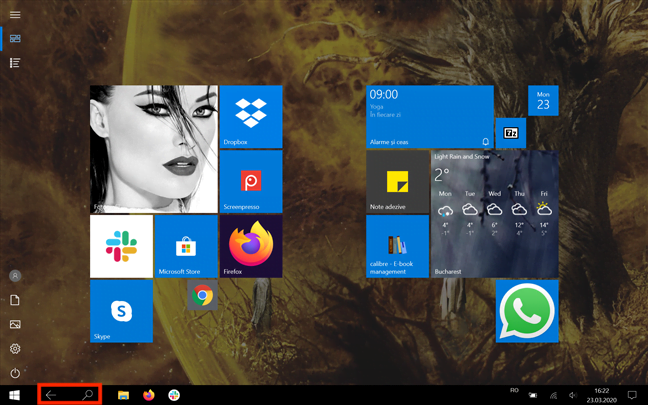Switch to All apps list view
The height and width of the screenshot is (405, 648).
point(15,63)
